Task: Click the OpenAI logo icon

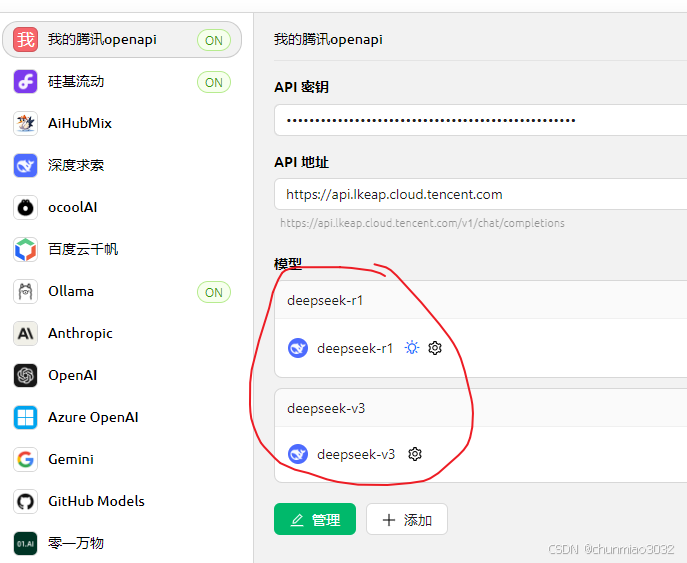Action: click(25, 375)
